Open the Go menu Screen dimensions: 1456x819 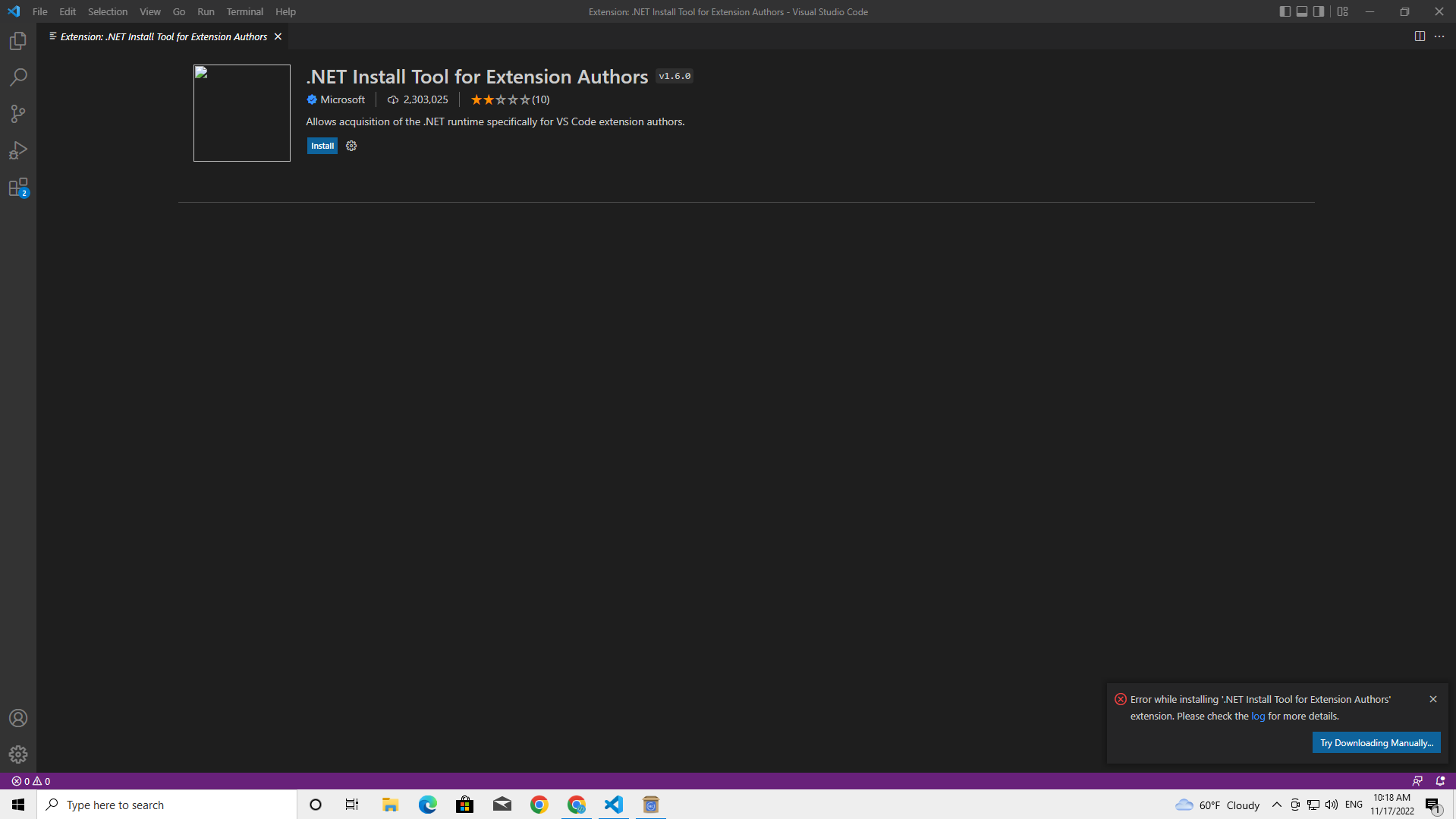(x=179, y=11)
